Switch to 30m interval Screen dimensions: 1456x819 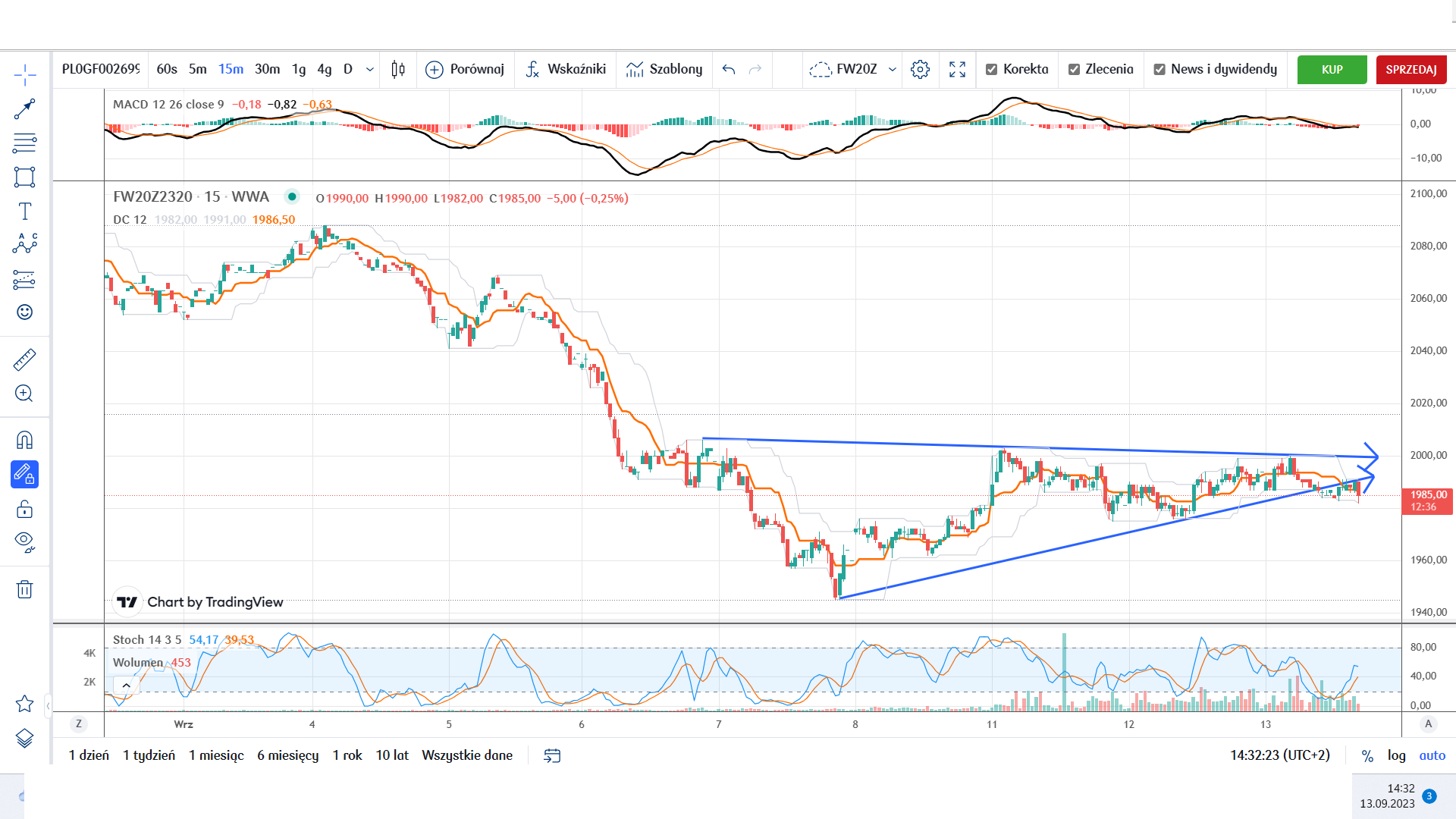coord(267,69)
